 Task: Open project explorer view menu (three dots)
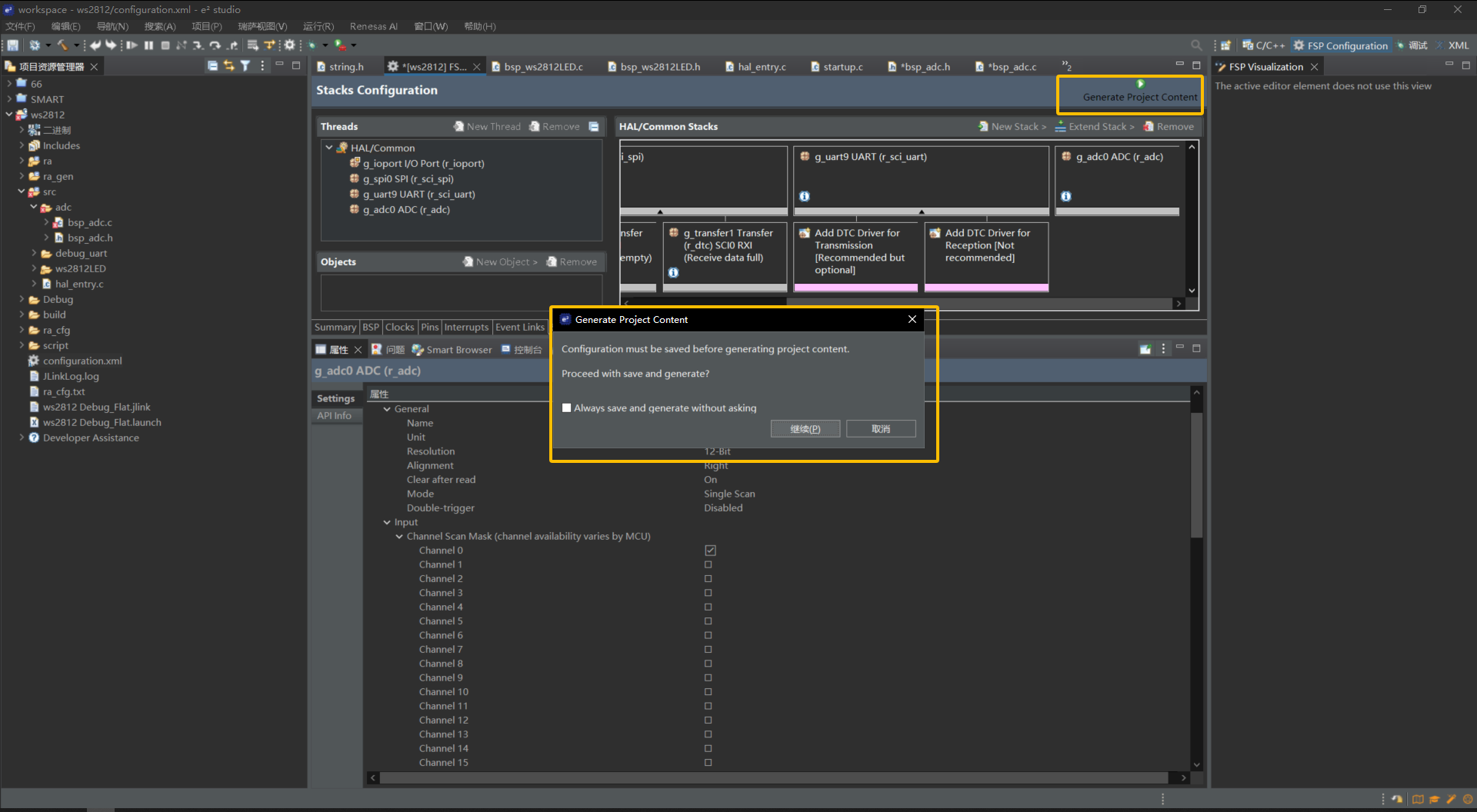(x=262, y=66)
